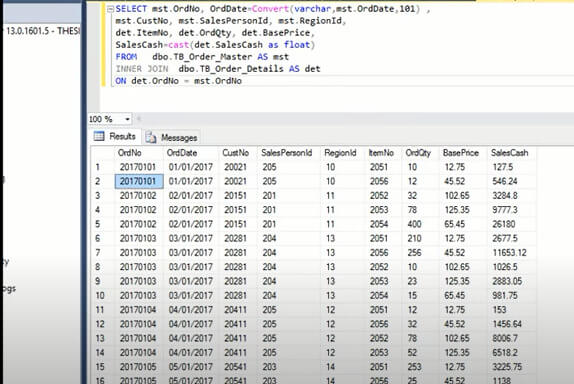Click CustNo 20281 in row 8
Image resolution: width=574 pixels, height=384 pixels.
click(x=235, y=267)
